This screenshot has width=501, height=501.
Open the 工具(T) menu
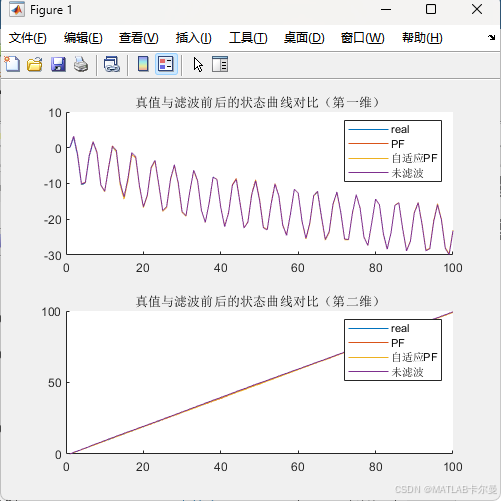click(x=248, y=38)
